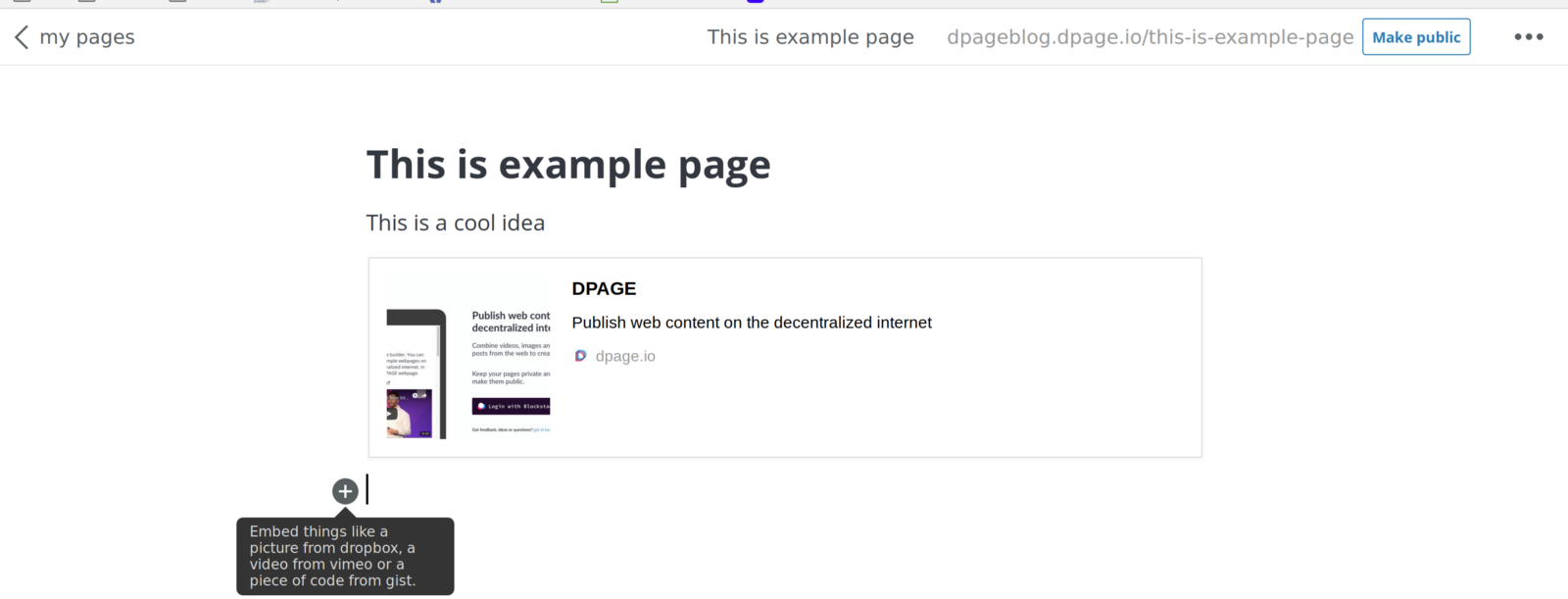Screen dimensions: 1568x599
Task: Click the Make public button
Action: (x=1416, y=37)
